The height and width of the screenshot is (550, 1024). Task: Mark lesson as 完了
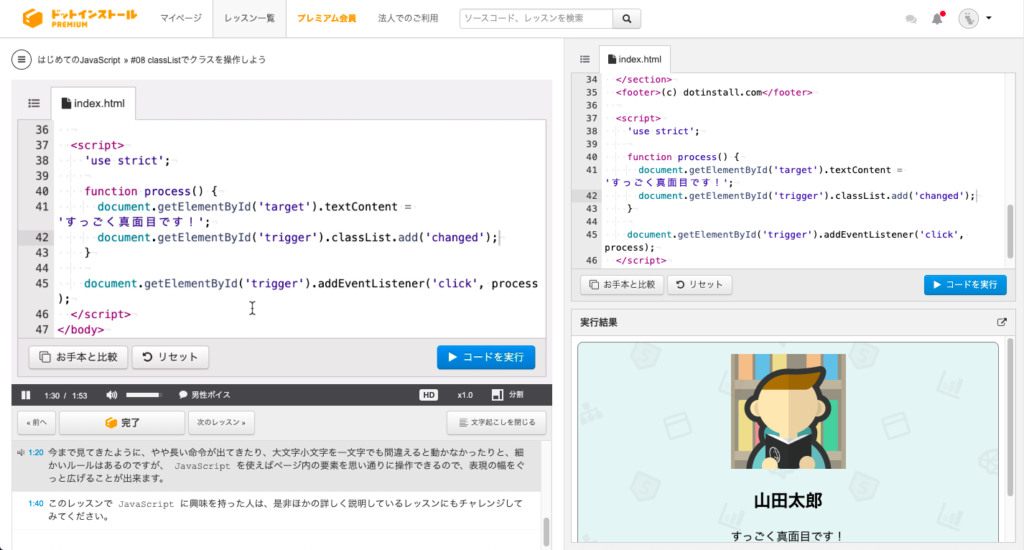coord(122,423)
